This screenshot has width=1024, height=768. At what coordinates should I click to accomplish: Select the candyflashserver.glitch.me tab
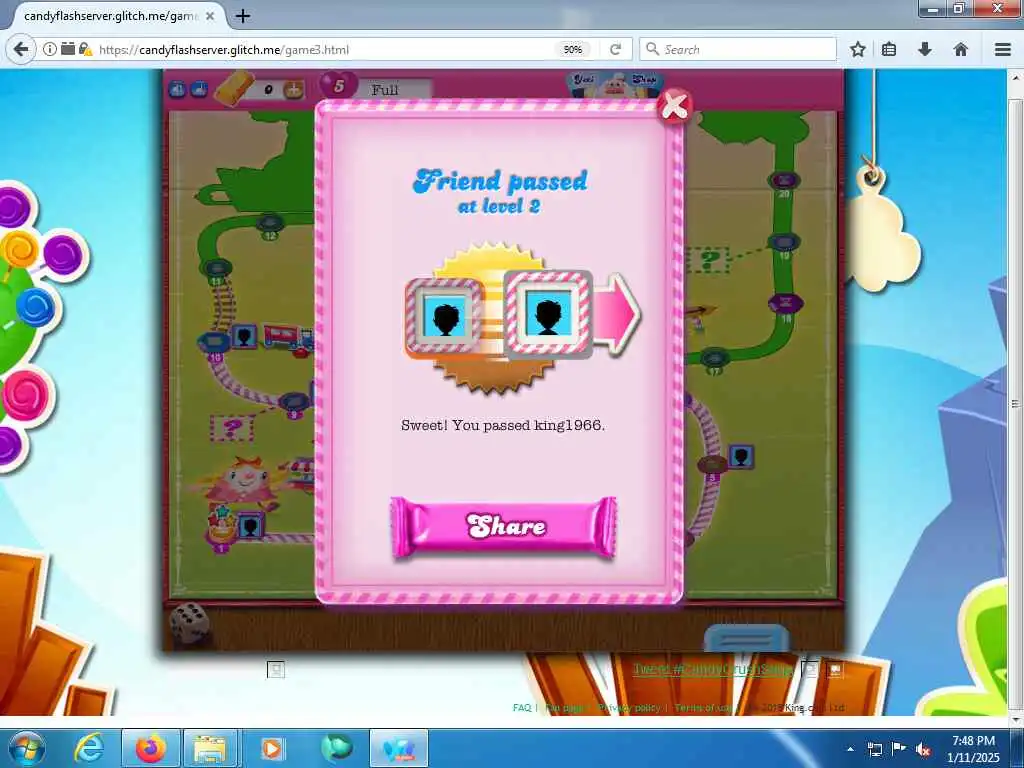[x=111, y=16]
